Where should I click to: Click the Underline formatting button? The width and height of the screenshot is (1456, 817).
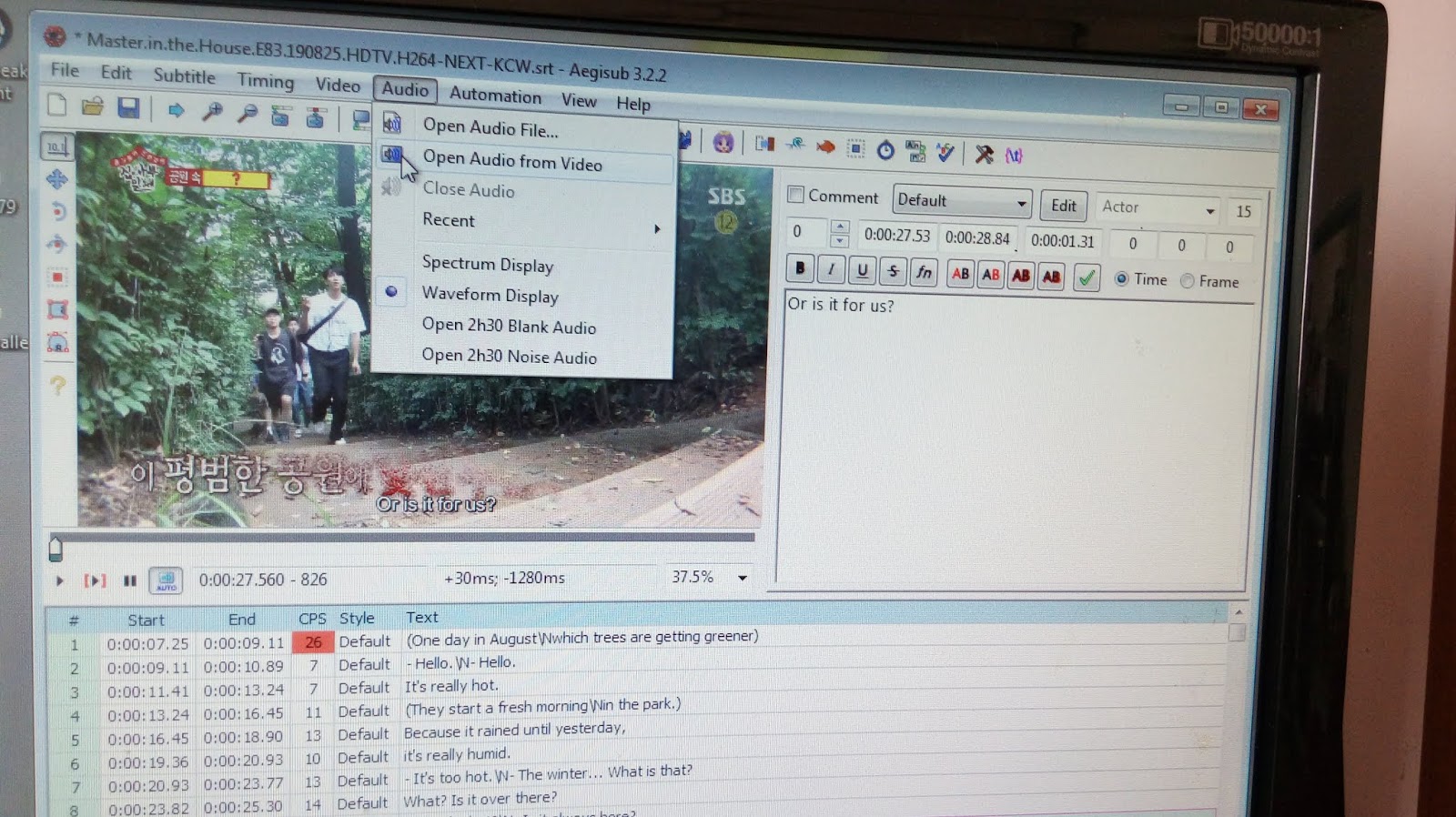862,270
